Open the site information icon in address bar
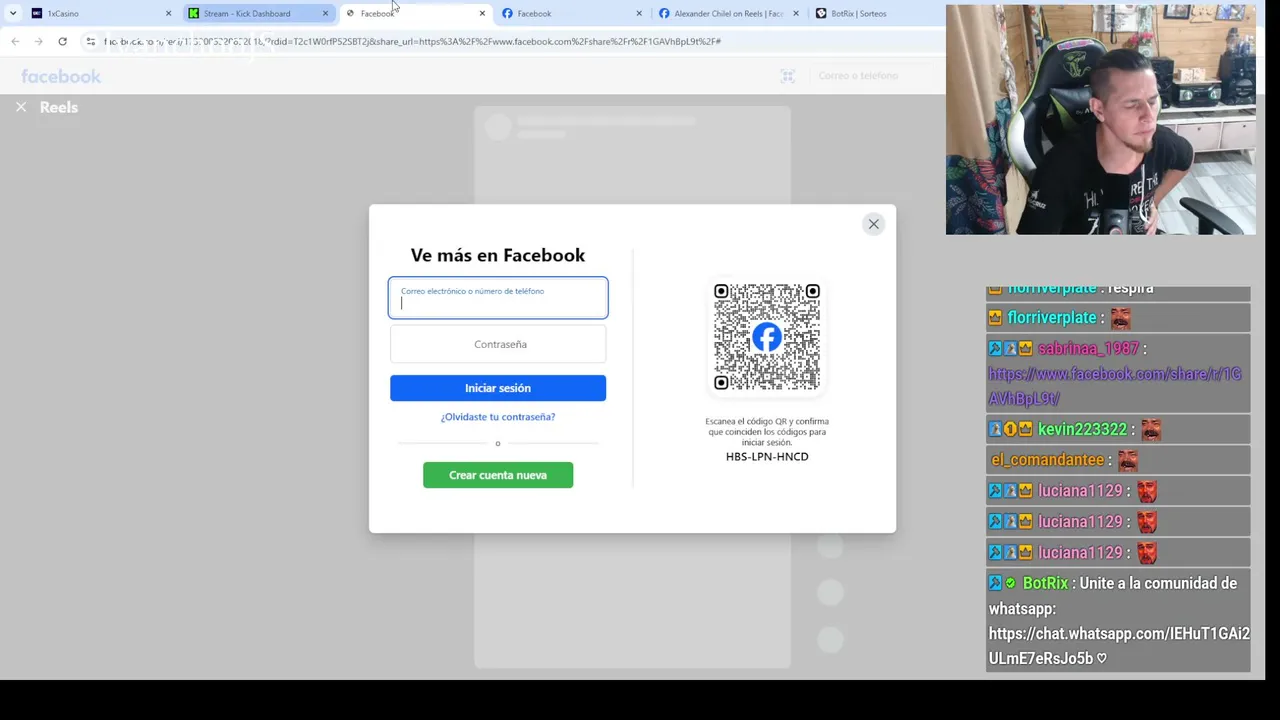The height and width of the screenshot is (720, 1280). pyautogui.click(x=90, y=41)
